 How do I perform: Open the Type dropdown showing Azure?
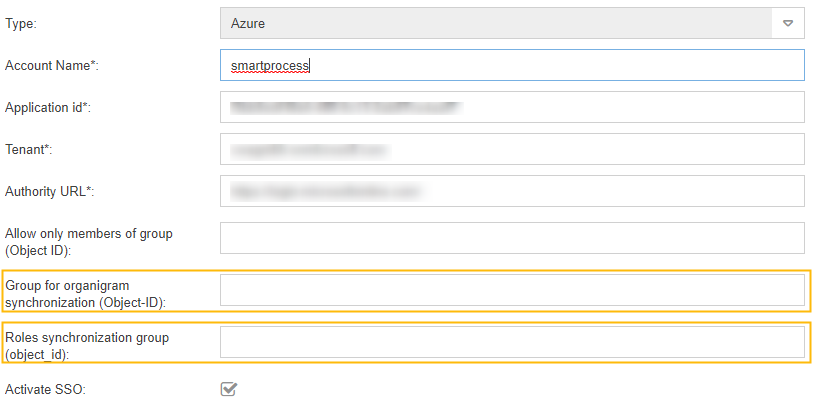tap(500, 22)
